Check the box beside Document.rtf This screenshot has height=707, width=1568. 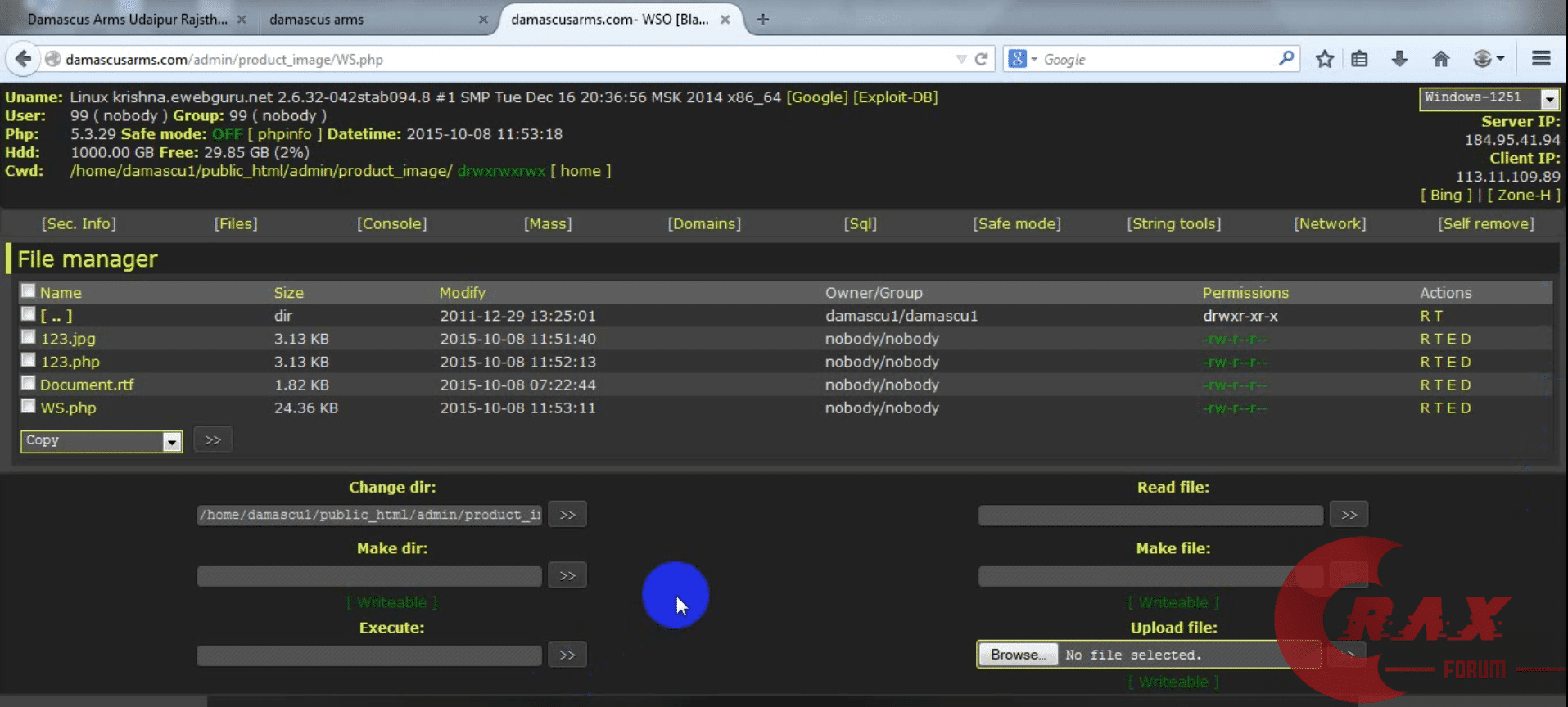[x=29, y=383]
